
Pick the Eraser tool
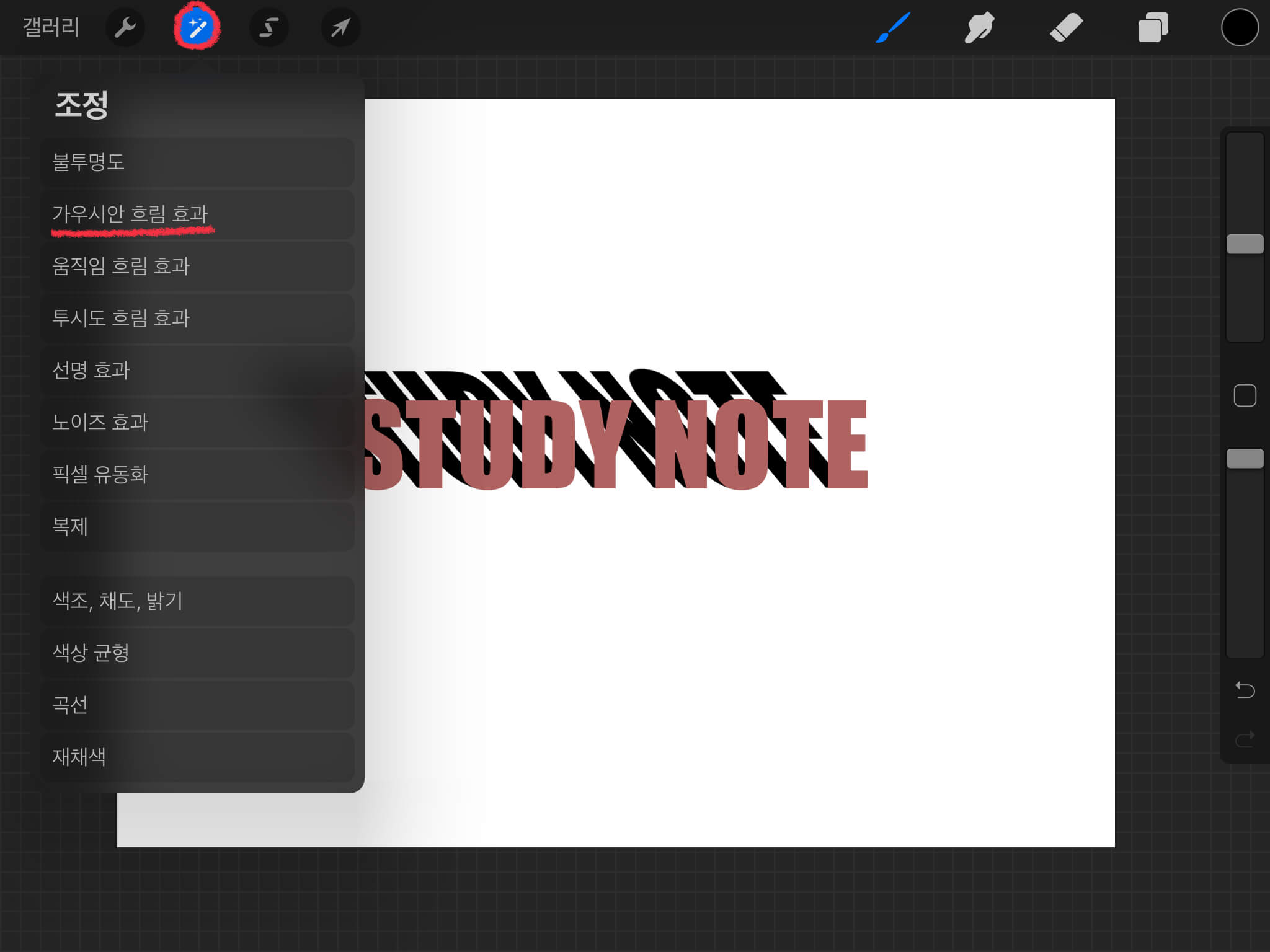(1066, 28)
